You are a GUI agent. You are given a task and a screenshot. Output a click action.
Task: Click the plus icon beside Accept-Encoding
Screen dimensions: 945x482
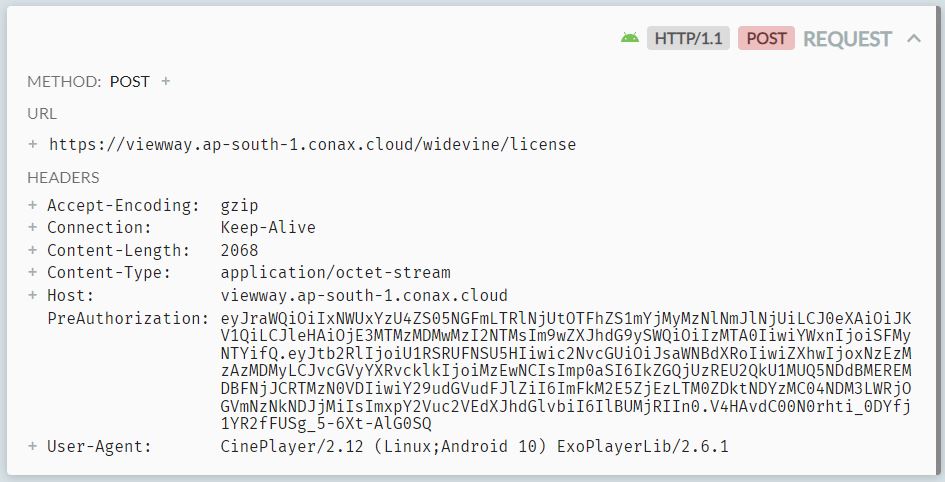coord(33,205)
